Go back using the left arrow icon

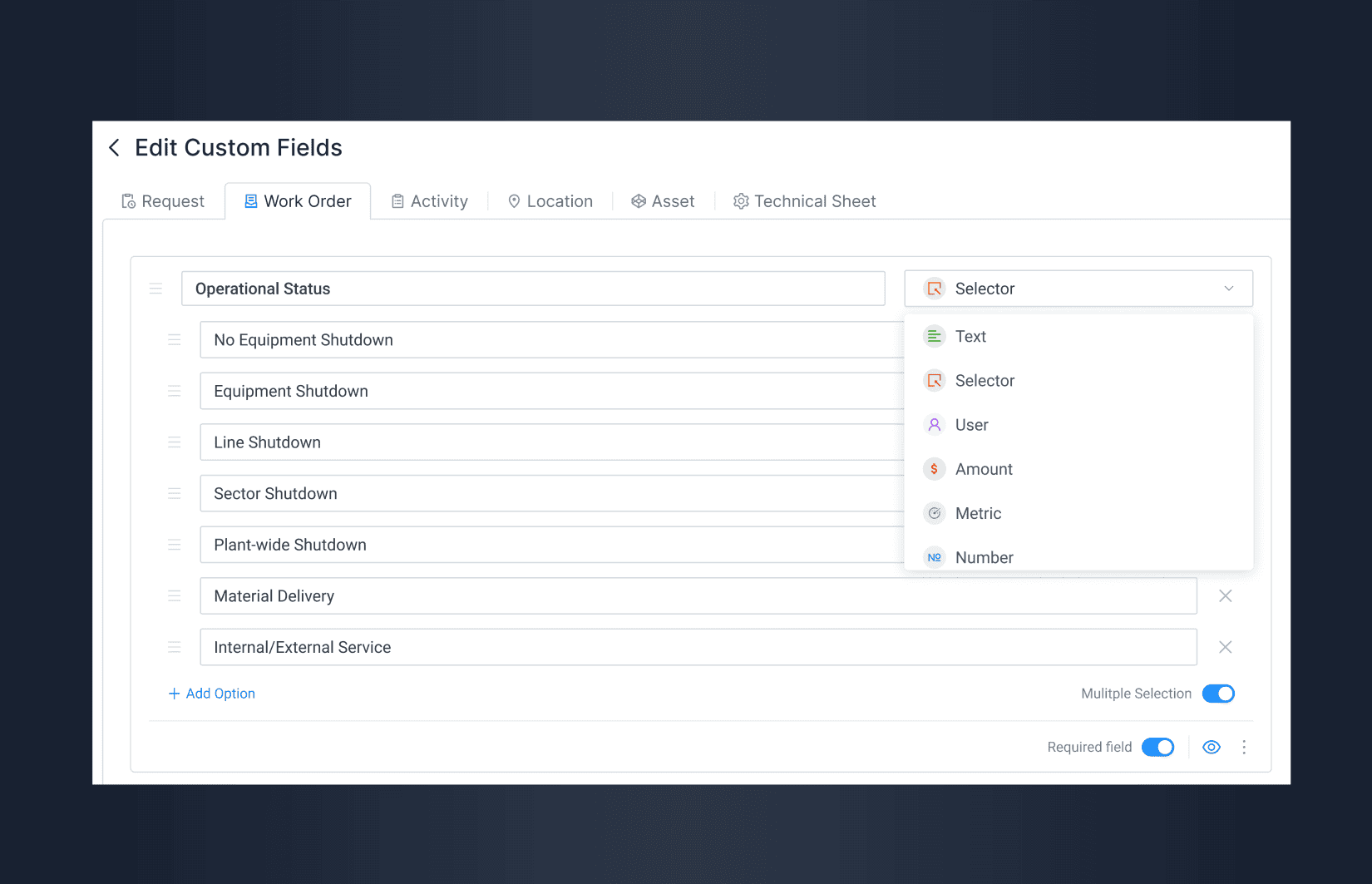tap(115, 148)
